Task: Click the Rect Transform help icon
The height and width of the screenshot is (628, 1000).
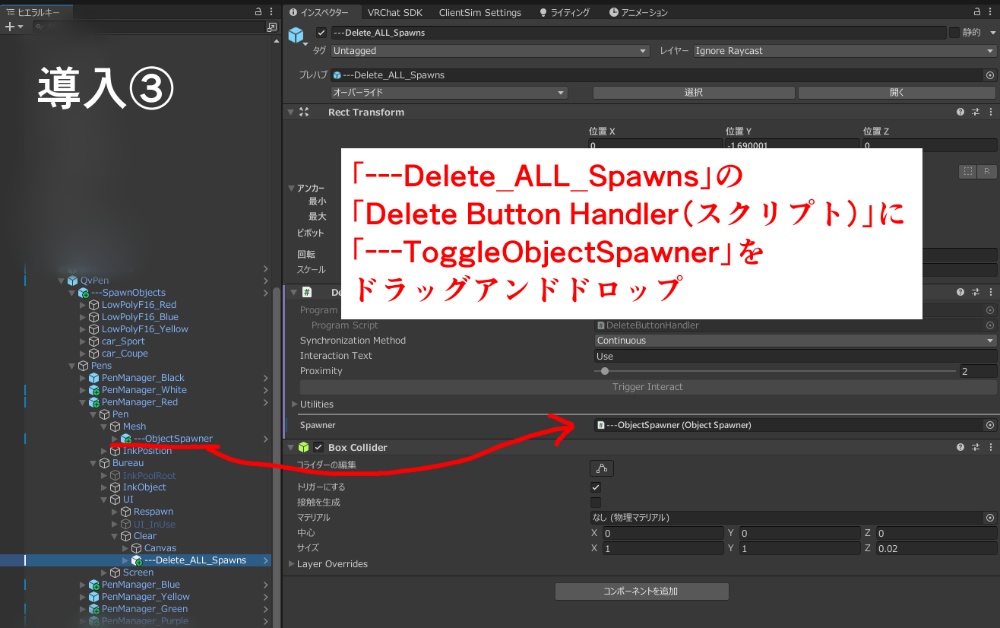Action: pyautogui.click(x=960, y=112)
